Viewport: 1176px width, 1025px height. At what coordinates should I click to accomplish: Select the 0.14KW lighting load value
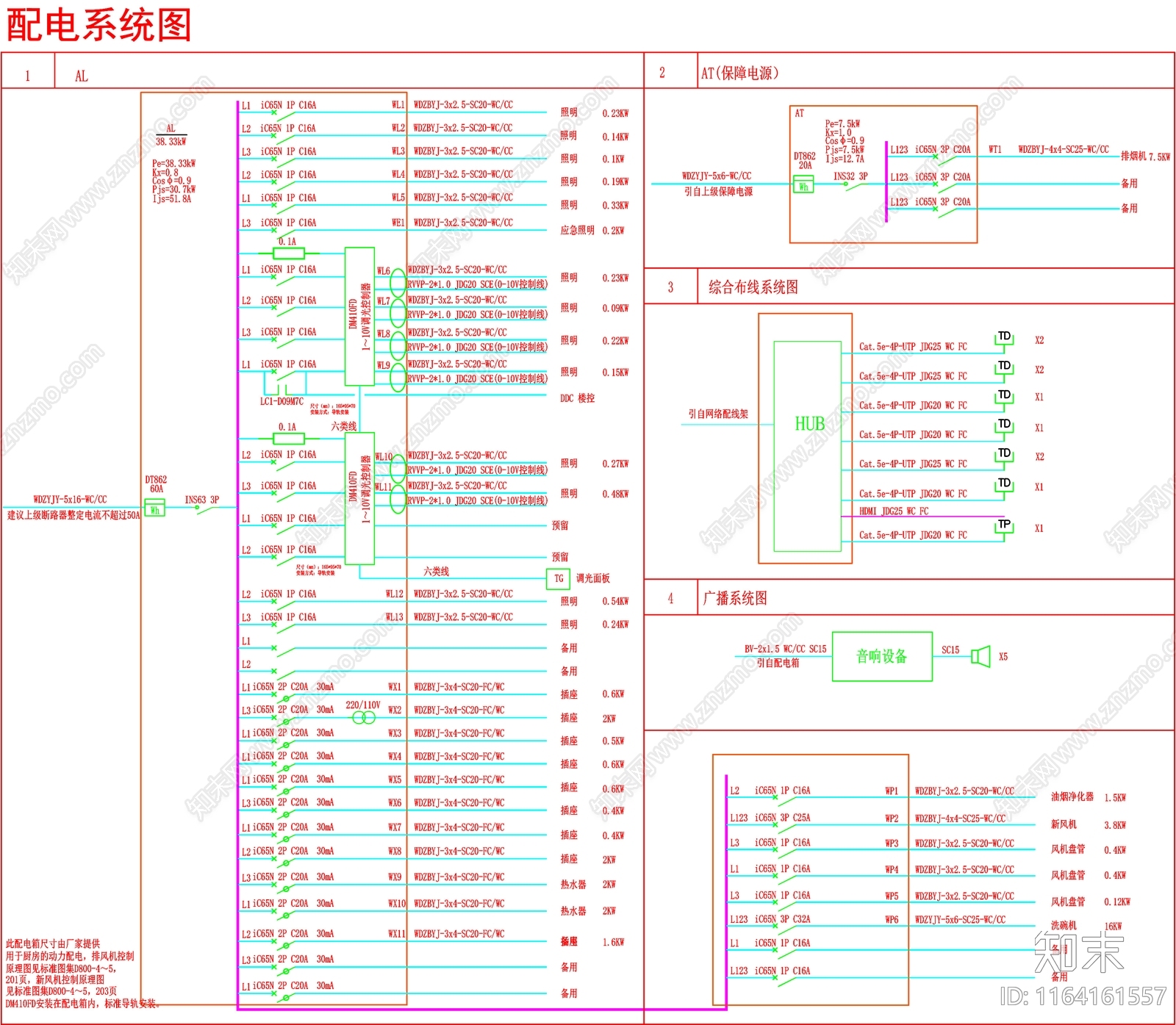pos(615,137)
